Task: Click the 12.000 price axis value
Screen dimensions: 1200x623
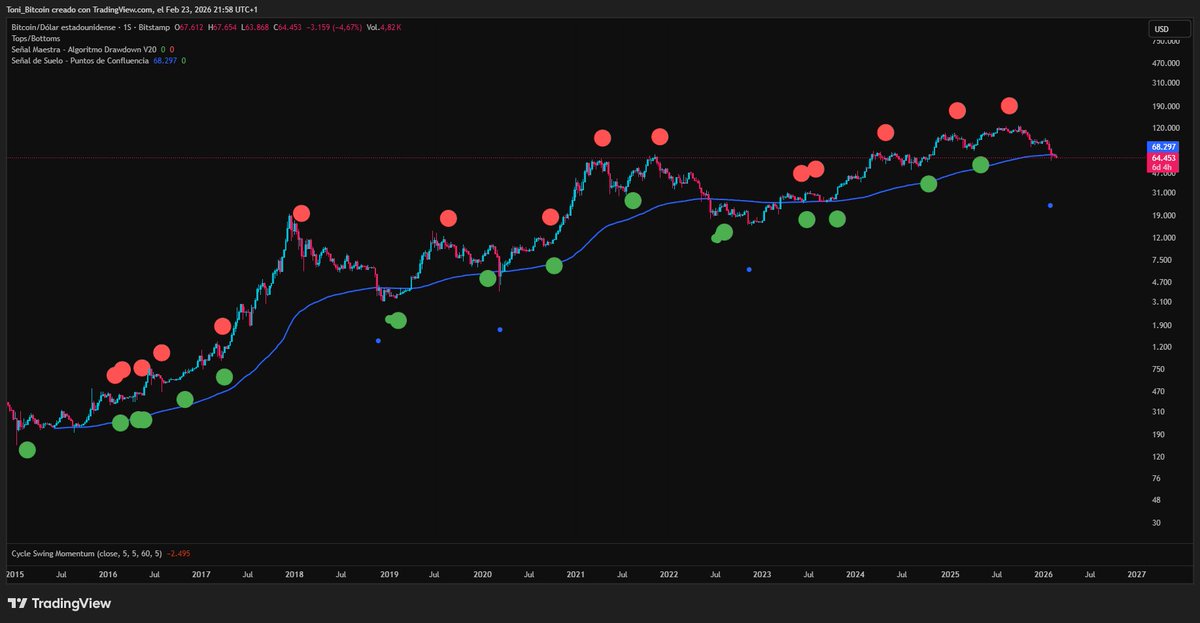Action: click(x=1162, y=237)
